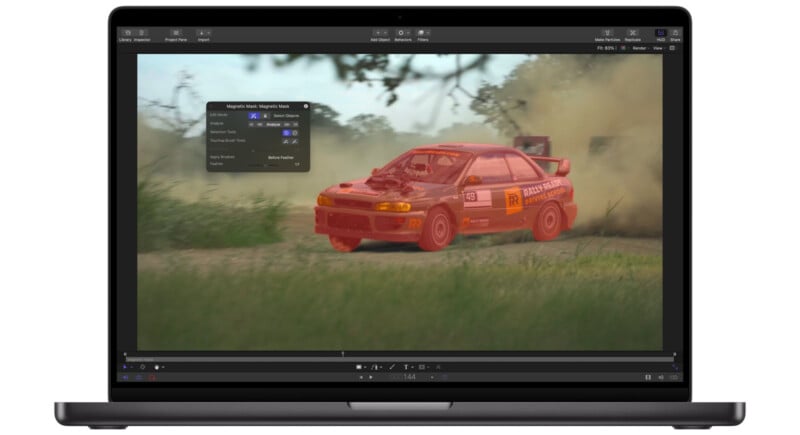Screen dimensions: 800x435
Task: Click the Share toolbar button
Action: 675,35
